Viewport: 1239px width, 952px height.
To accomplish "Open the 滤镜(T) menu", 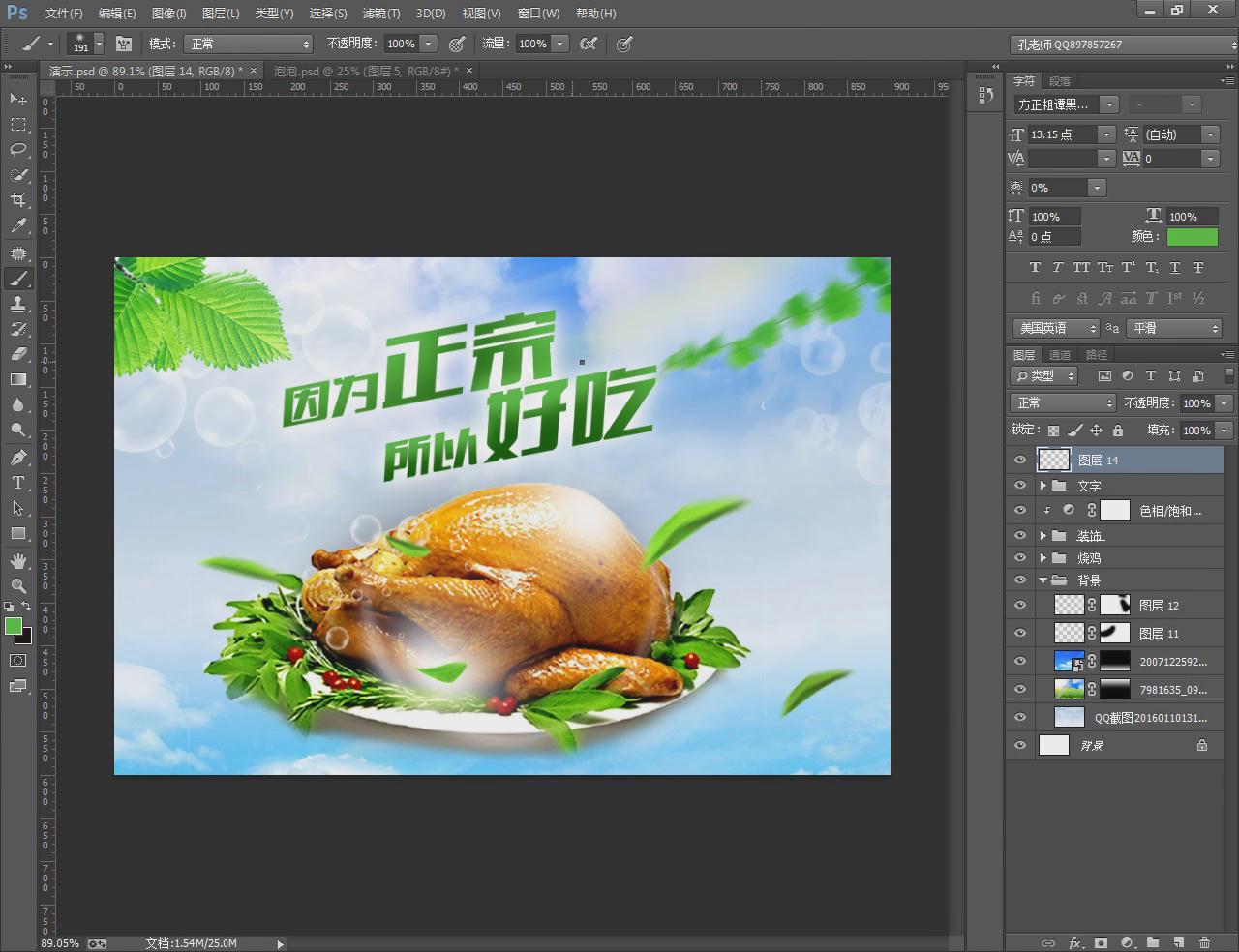I will [x=381, y=14].
